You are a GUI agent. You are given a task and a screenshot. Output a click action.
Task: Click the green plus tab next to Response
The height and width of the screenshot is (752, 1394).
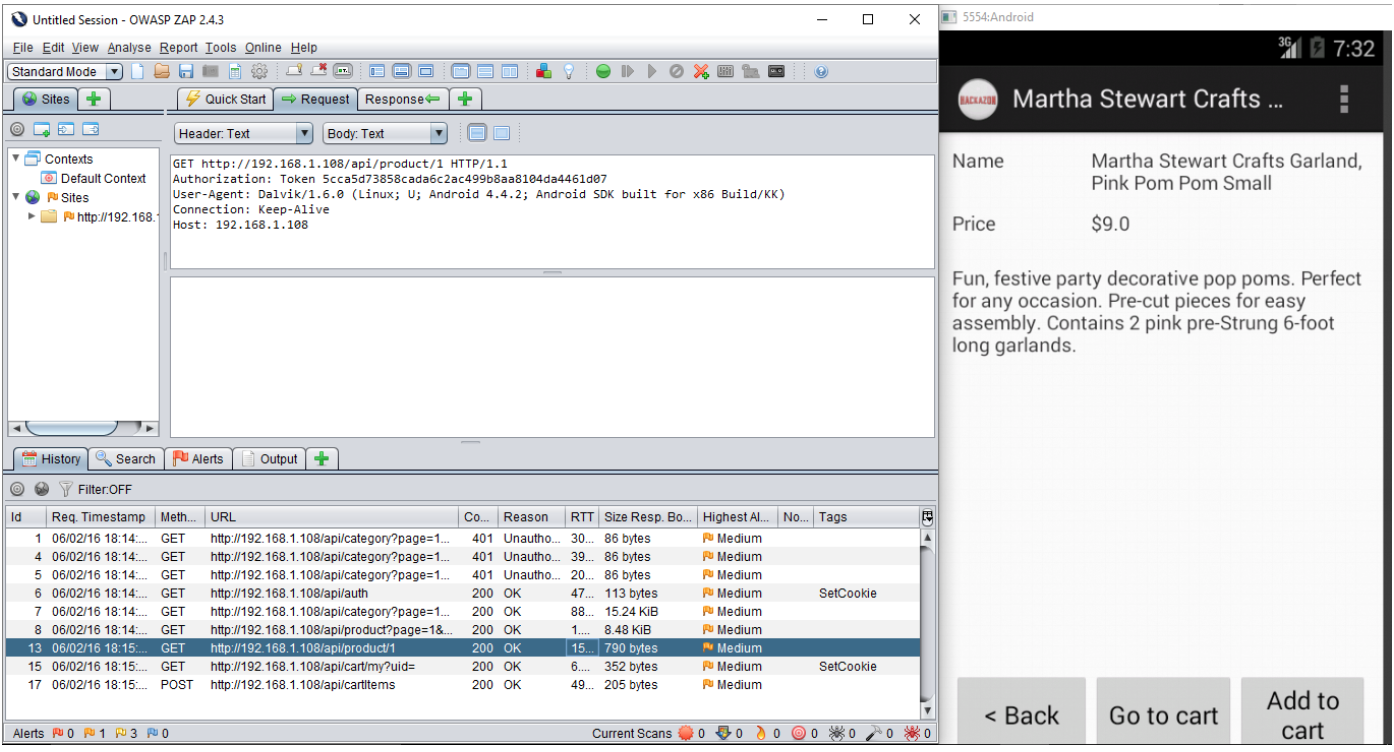point(464,99)
